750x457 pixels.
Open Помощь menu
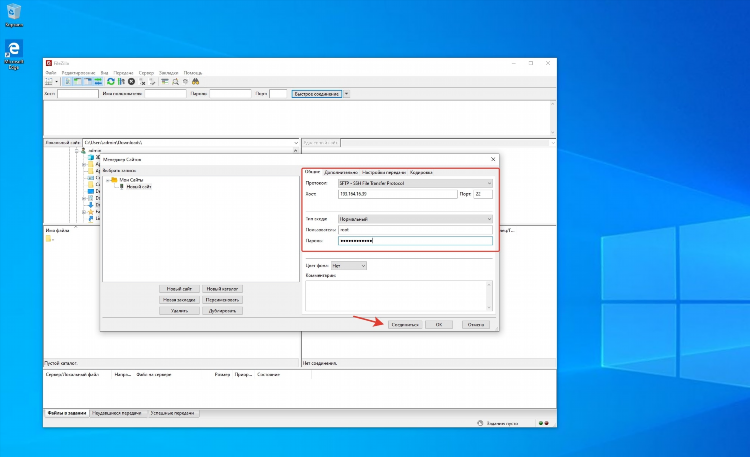point(193,73)
